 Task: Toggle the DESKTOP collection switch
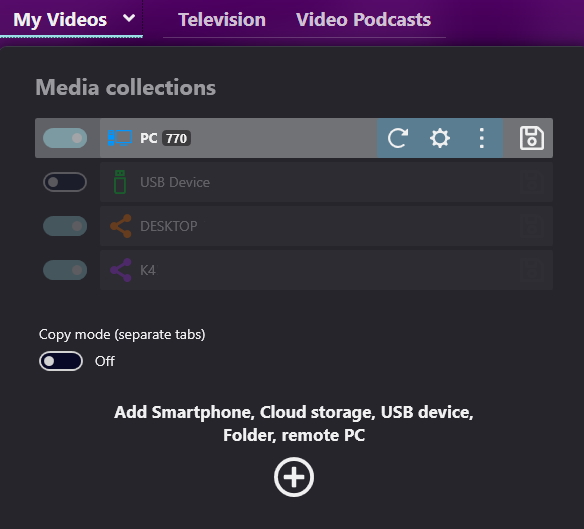click(x=65, y=226)
